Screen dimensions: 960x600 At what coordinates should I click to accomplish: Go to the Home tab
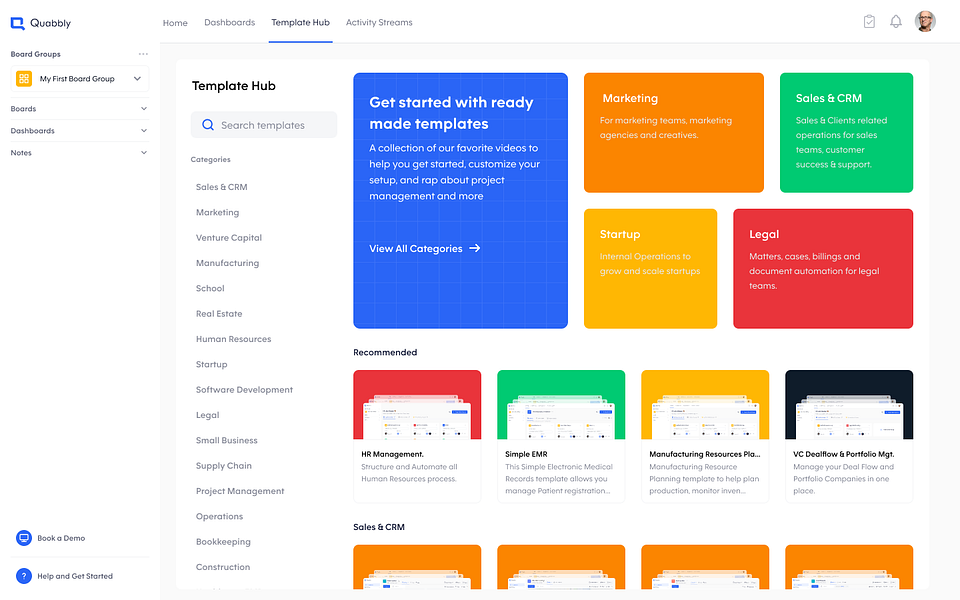tap(175, 23)
